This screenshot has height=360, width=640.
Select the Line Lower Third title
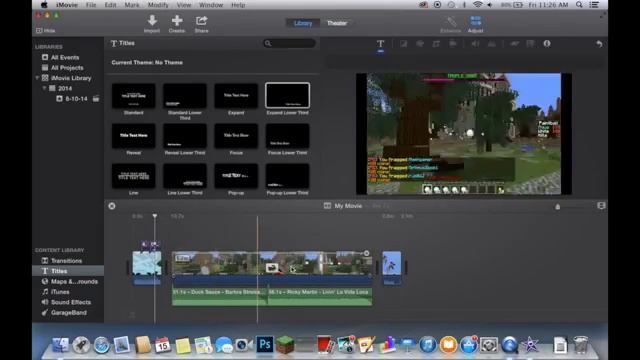185,176
